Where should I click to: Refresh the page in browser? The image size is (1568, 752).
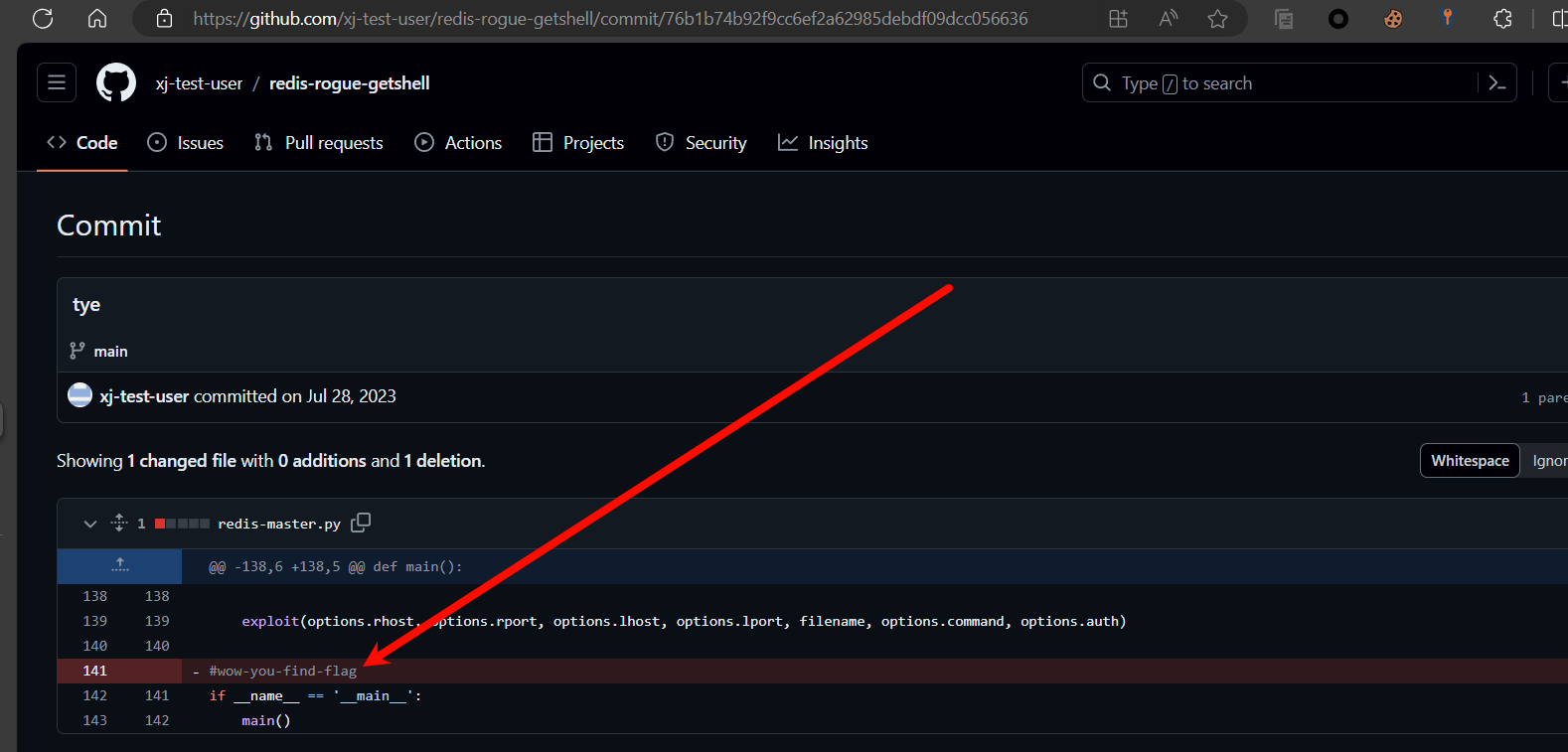click(x=43, y=19)
